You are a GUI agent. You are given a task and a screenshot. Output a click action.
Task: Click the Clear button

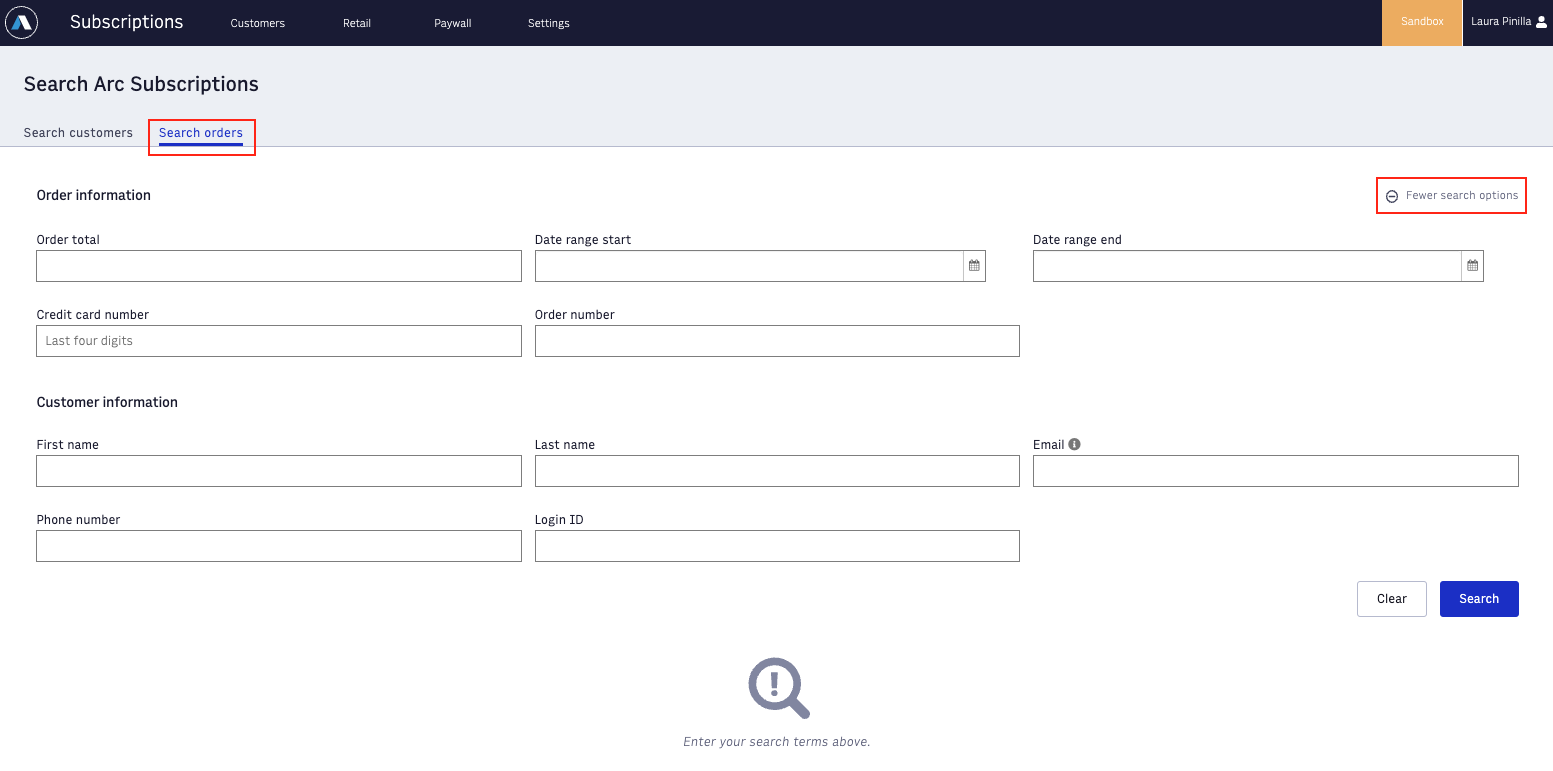[x=1391, y=599]
